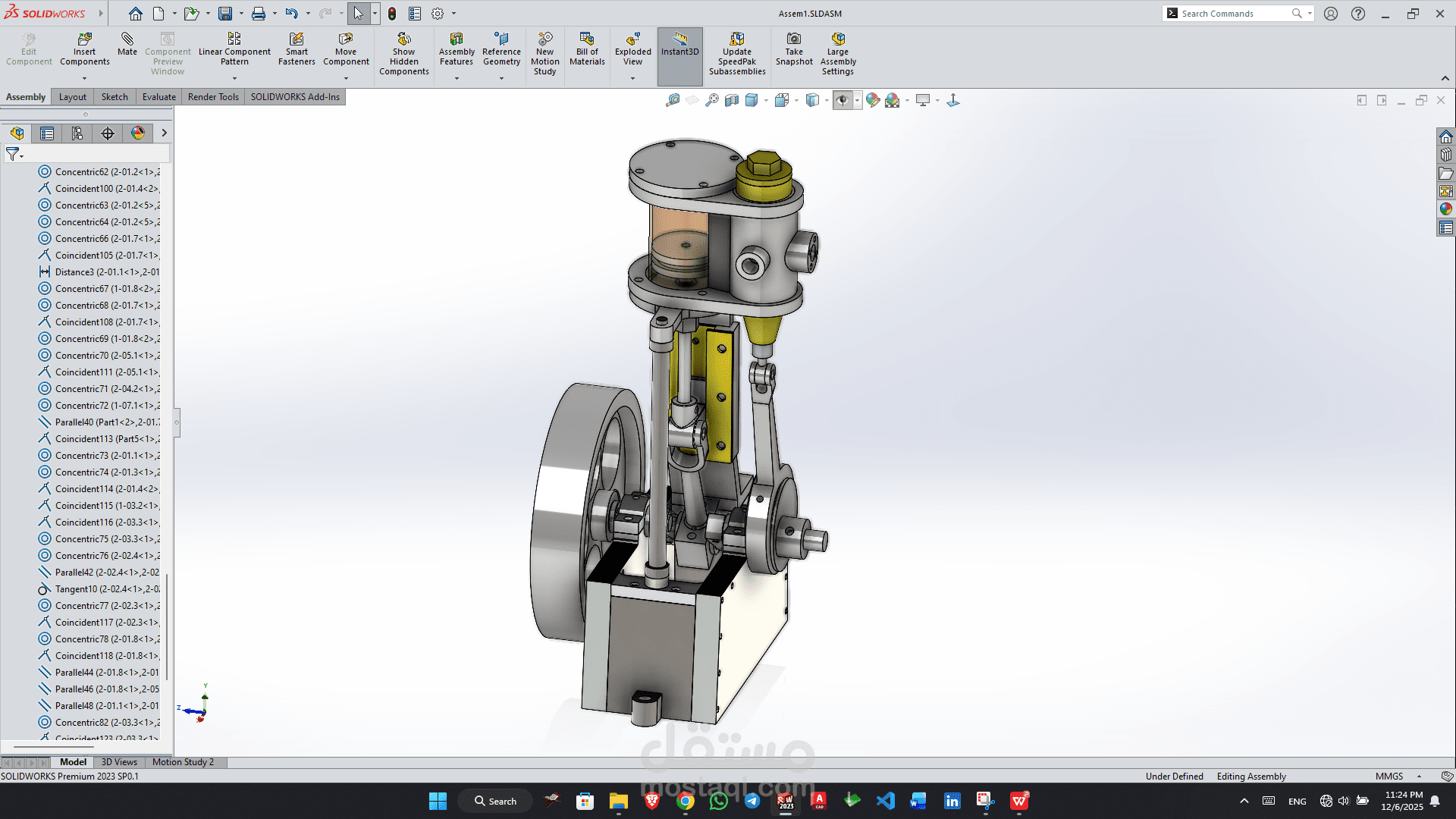This screenshot has width=1456, height=819.
Task: Collapse the CommandManager ribbon
Action: [x=1445, y=78]
